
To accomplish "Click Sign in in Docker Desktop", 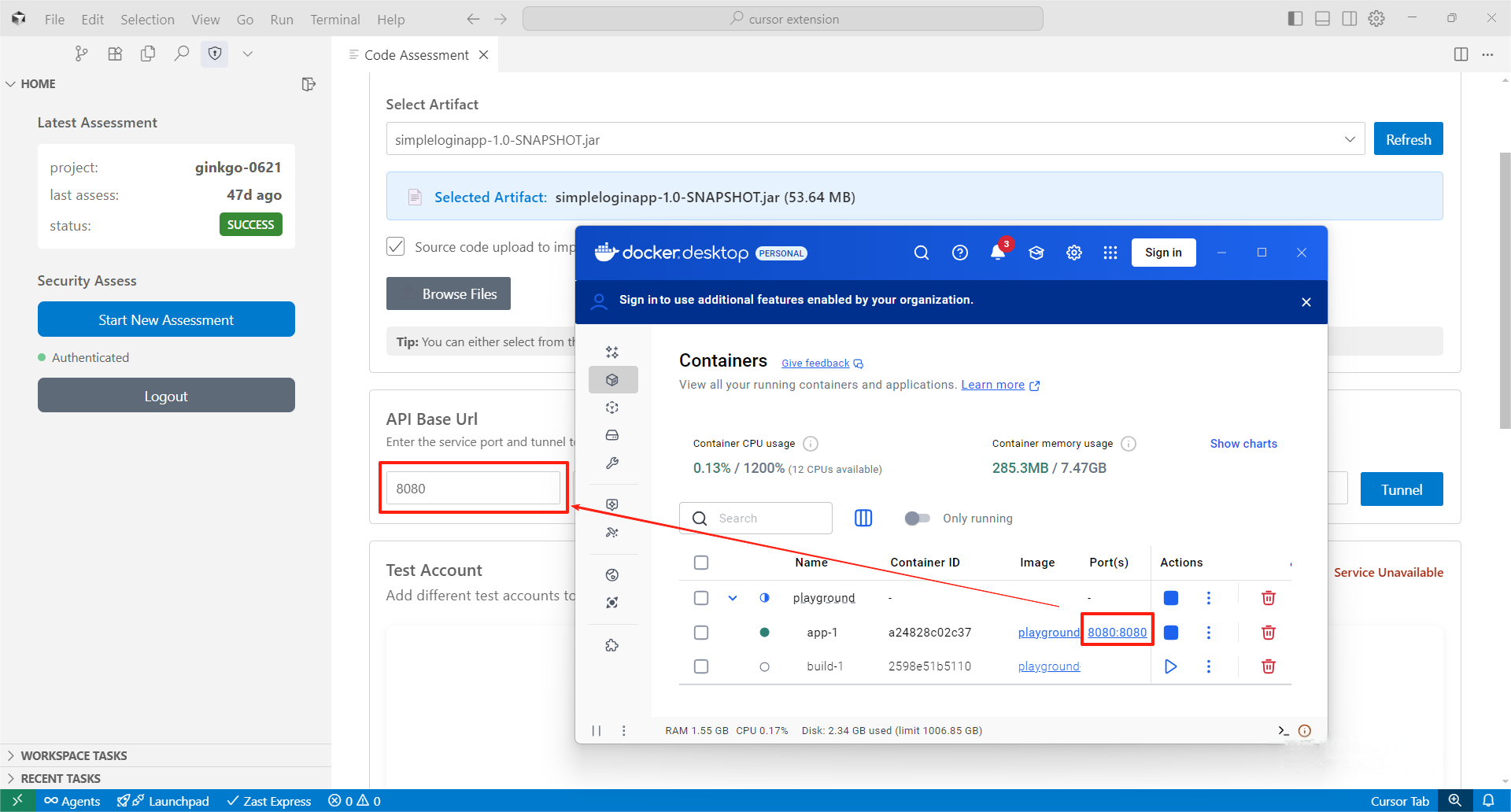I will (1163, 253).
